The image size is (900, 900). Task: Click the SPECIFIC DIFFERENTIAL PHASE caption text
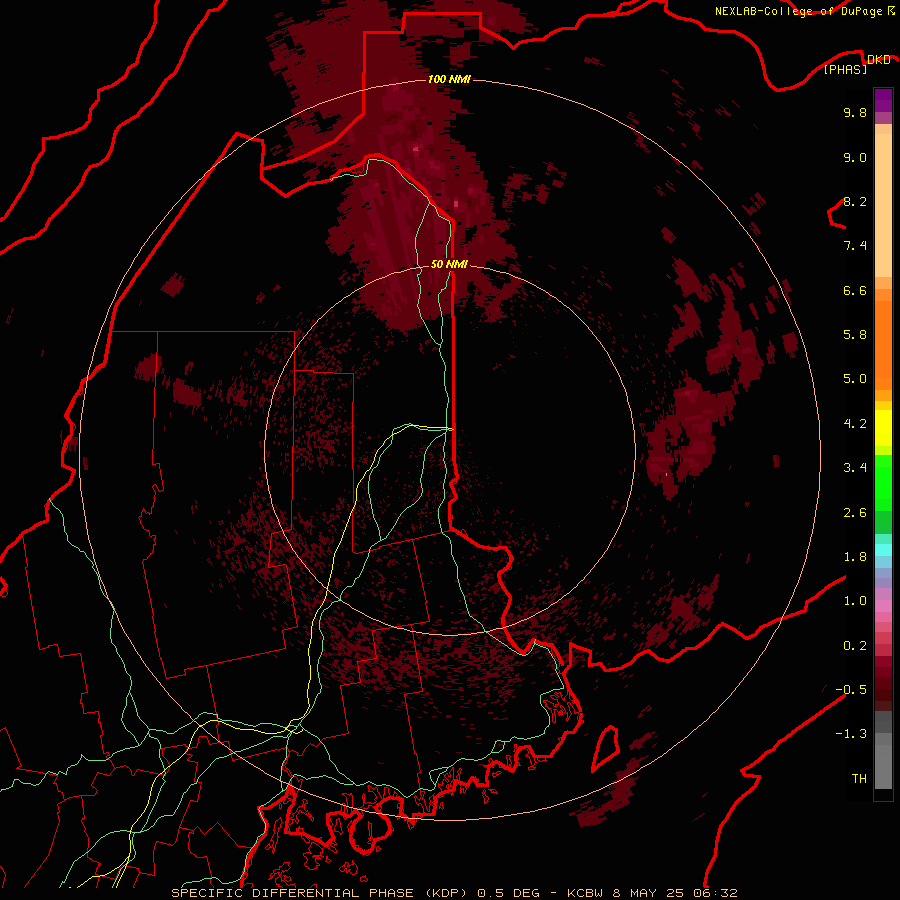(x=292, y=893)
